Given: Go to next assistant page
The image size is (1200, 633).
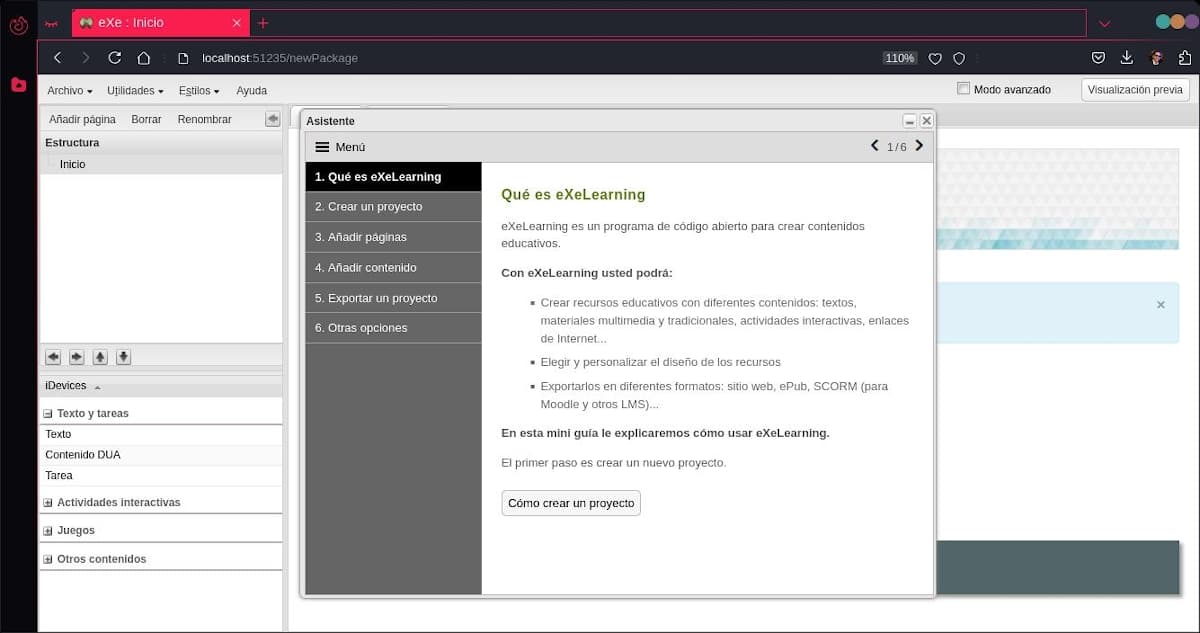Looking at the screenshot, I should point(919,146).
